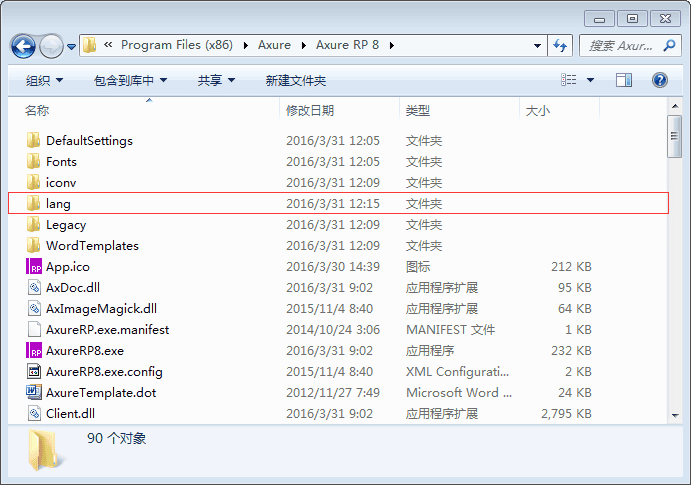This screenshot has width=691, height=485.
Task: Select the Legacy folder icon
Action: tap(33, 225)
